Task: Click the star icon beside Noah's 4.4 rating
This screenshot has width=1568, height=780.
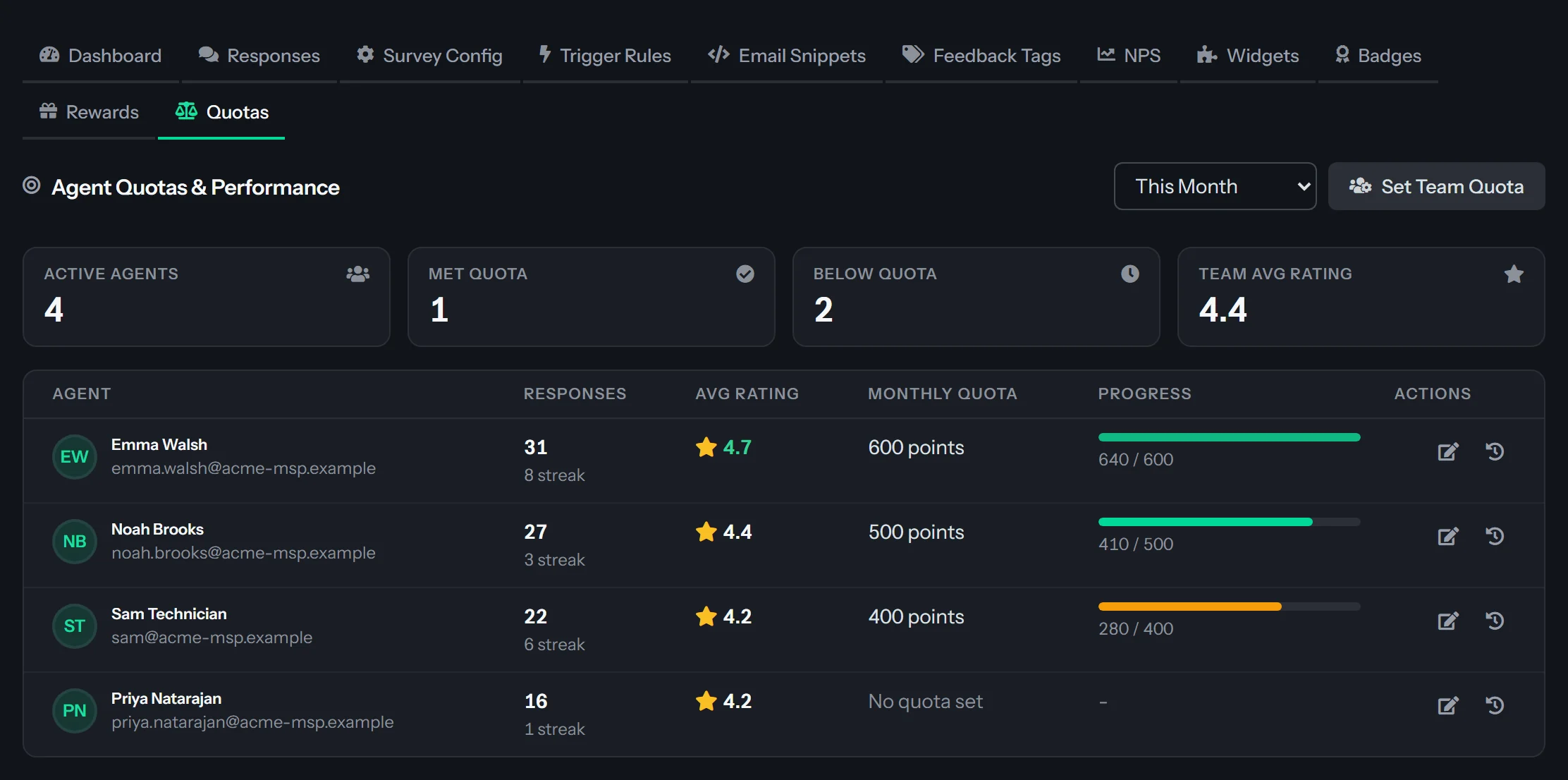Action: (x=706, y=532)
